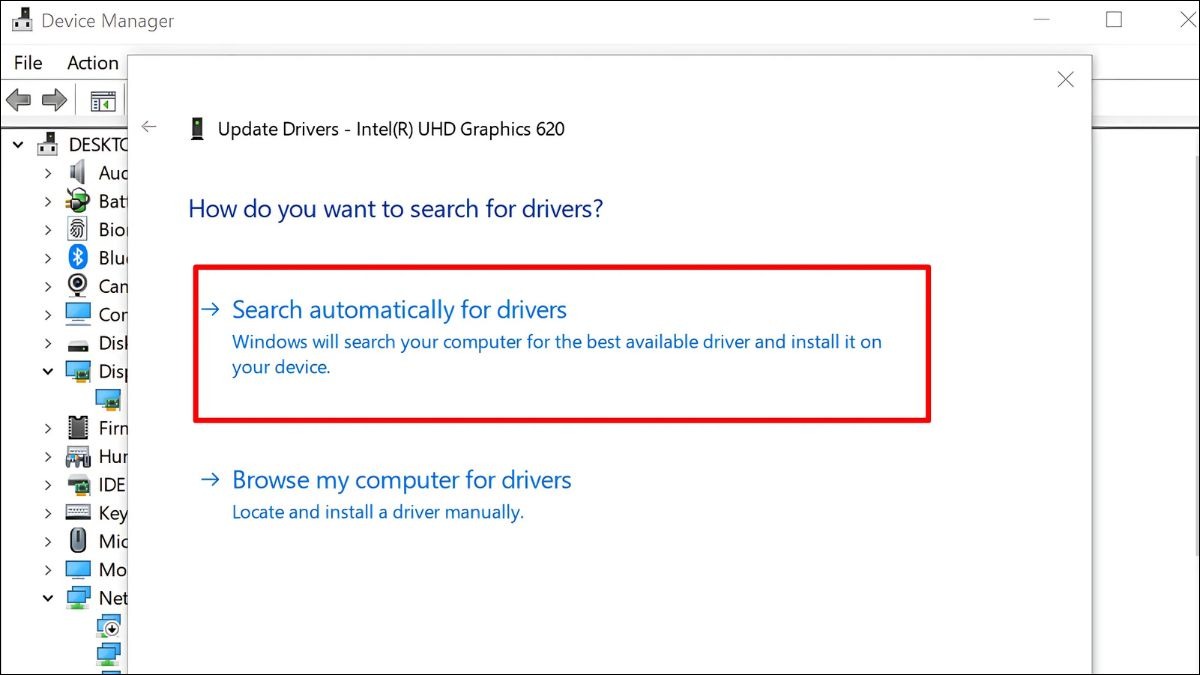This screenshot has height=675, width=1200.
Task: Expand the Keyboards category chevron
Action: [48, 513]
